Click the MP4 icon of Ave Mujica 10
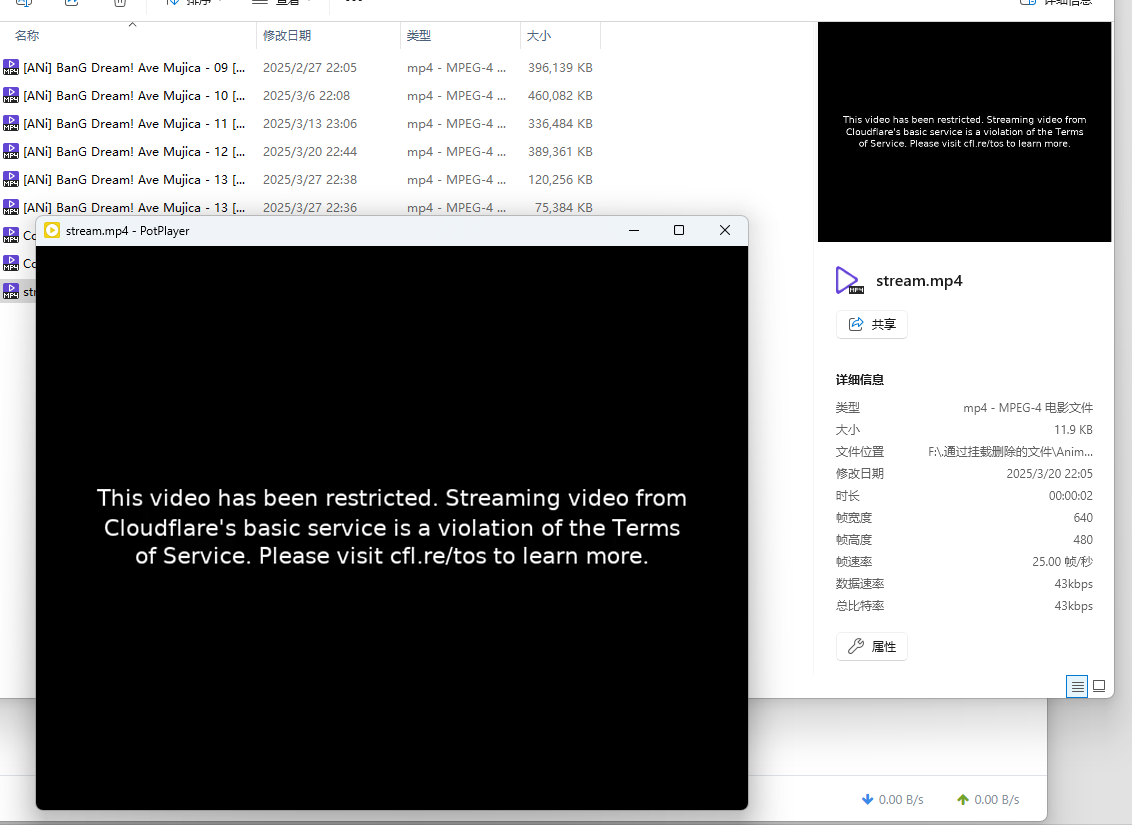This screenshot has height=825, width=1132. click(11, 95)
